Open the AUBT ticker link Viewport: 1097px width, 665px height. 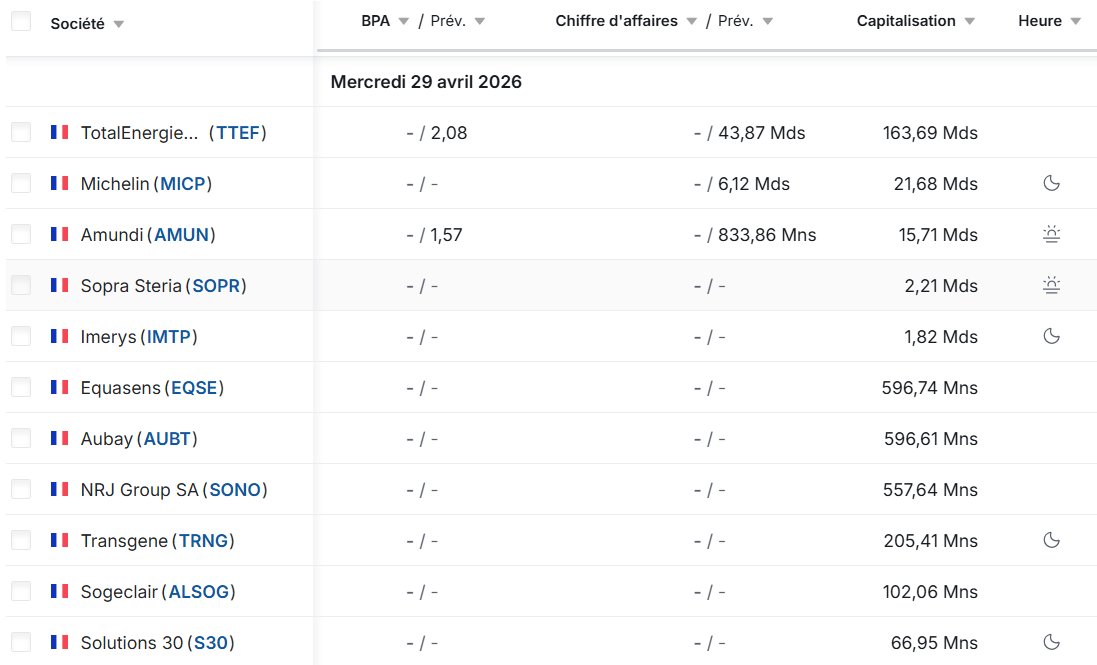pyautogui.click(x=167, y=439)
